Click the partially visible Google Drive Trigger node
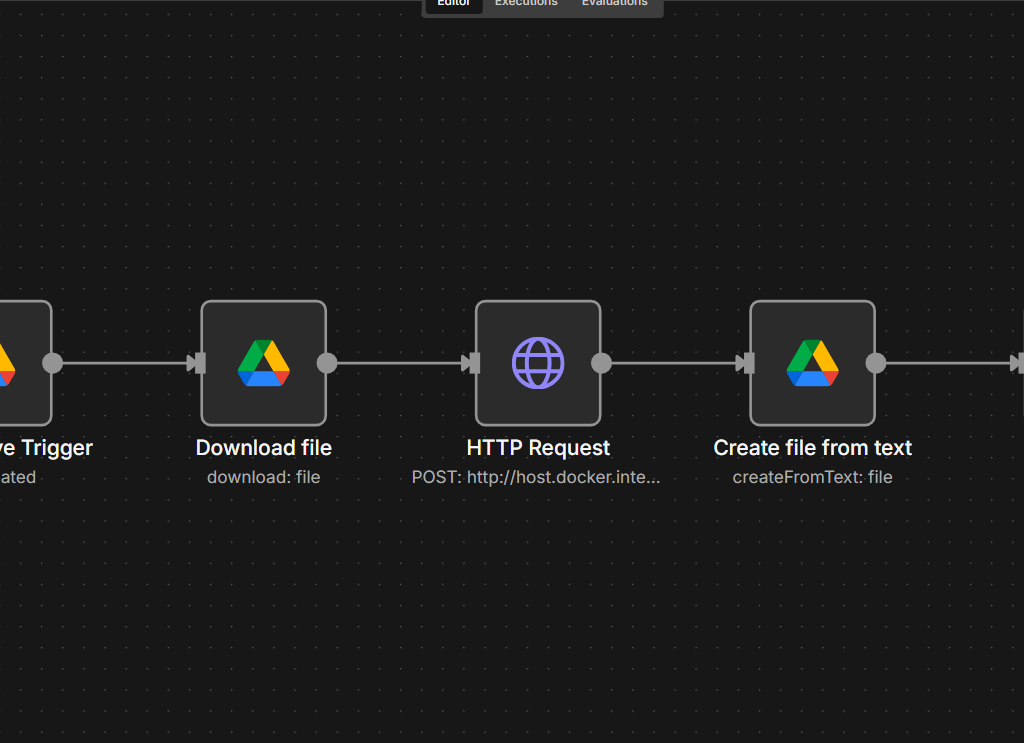The image size is (1024, 743). point(20,363)
